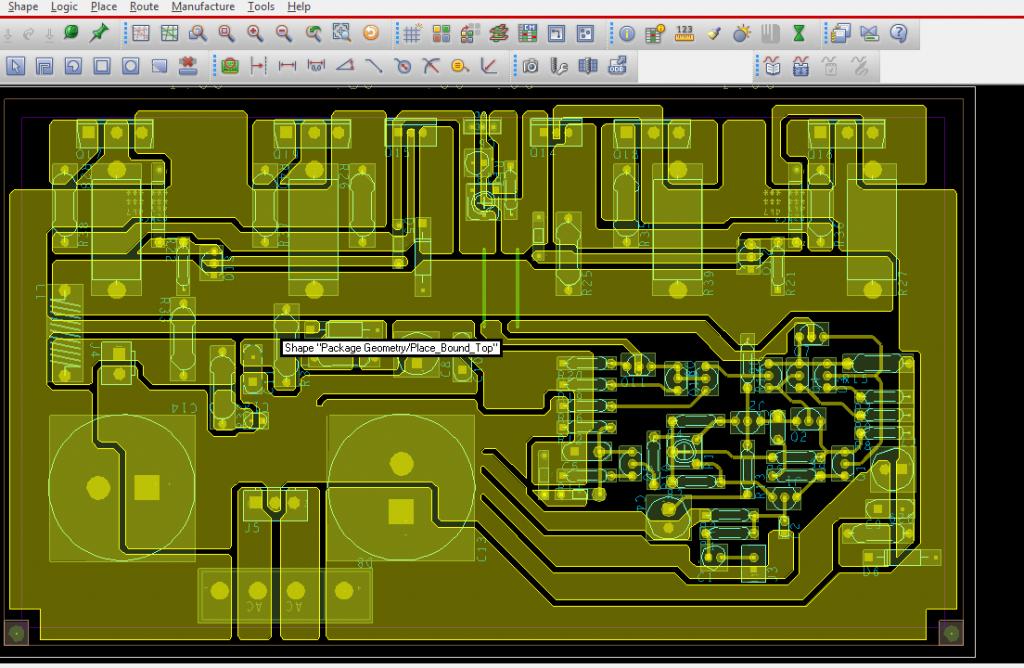Click the camera snapshot icon
This screenshot has width=1024, height=668.
(530, 66)
